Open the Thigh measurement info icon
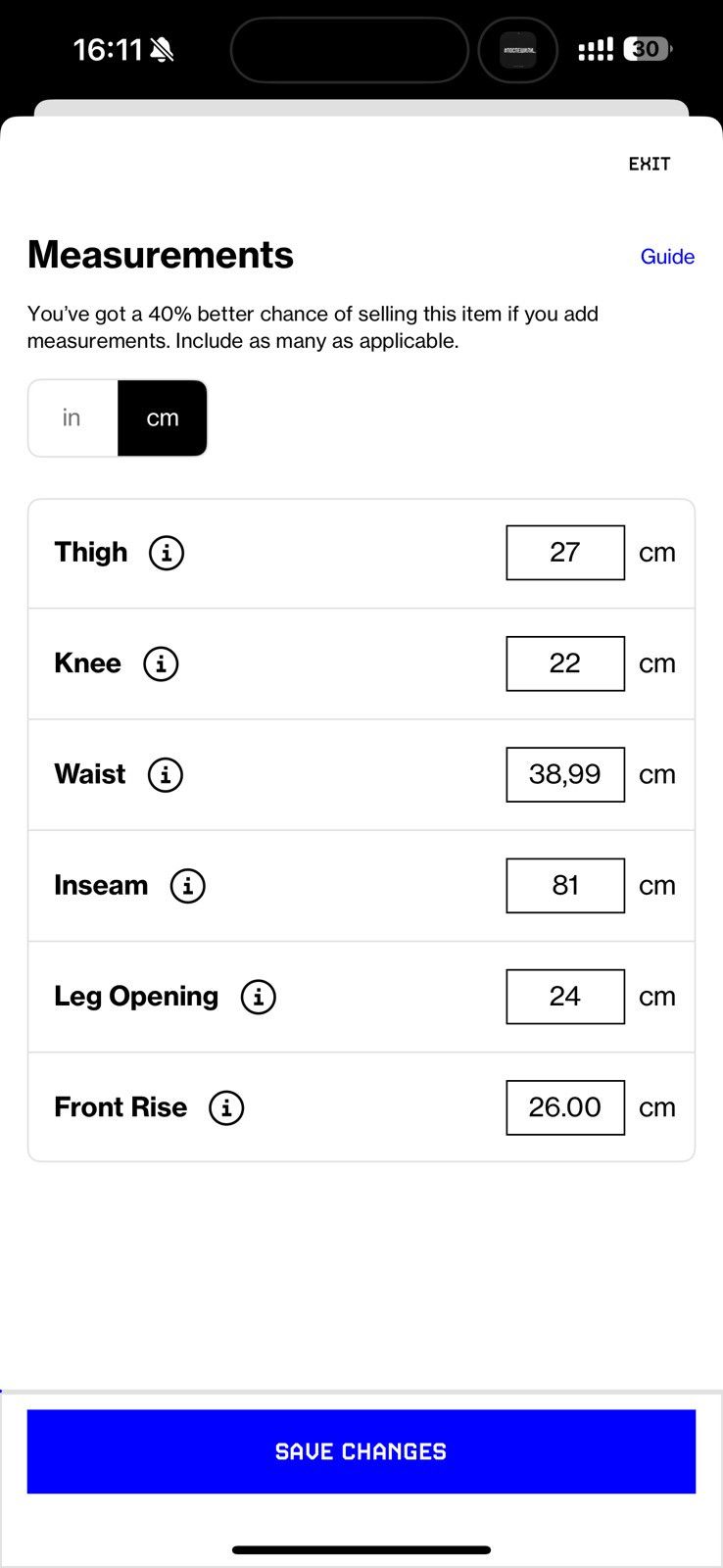 pos(167,553)
